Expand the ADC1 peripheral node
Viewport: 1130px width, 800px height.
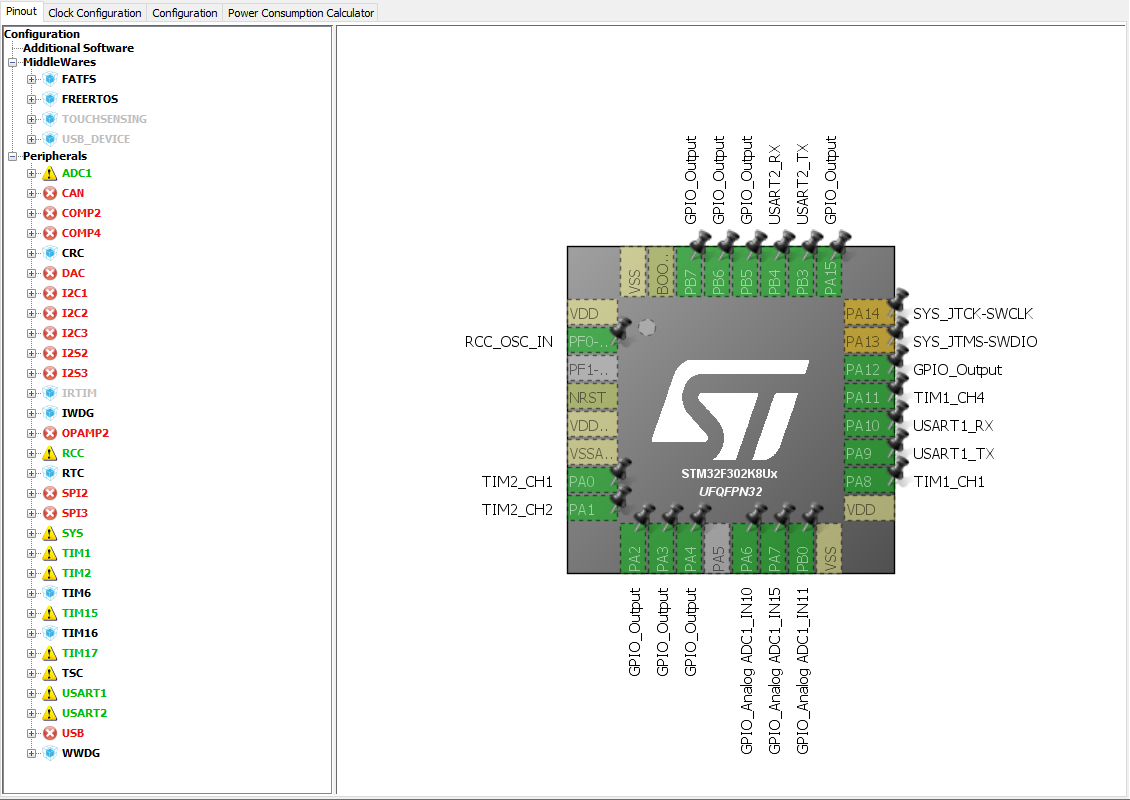(x=31, y=173)
